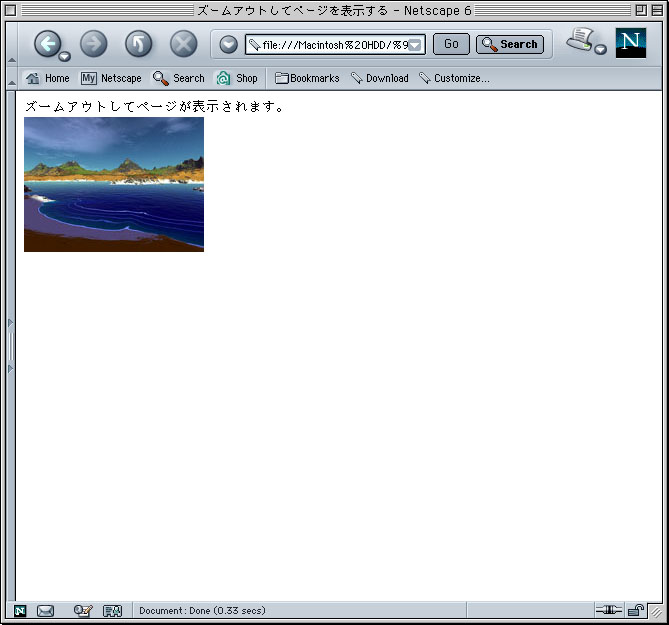Toggle the online/offline plug icon
669x625 pixels.
[x=609, y=610]
